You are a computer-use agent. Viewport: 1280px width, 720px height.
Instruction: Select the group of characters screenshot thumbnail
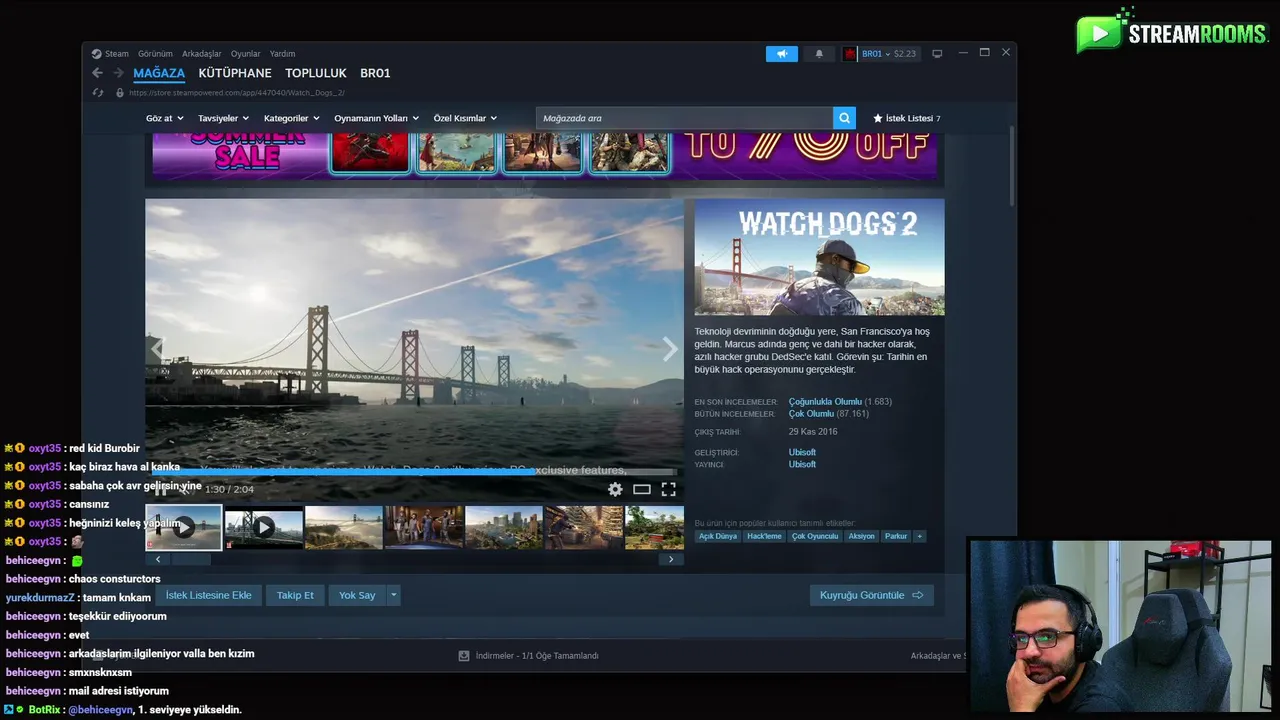pos(424,527)
